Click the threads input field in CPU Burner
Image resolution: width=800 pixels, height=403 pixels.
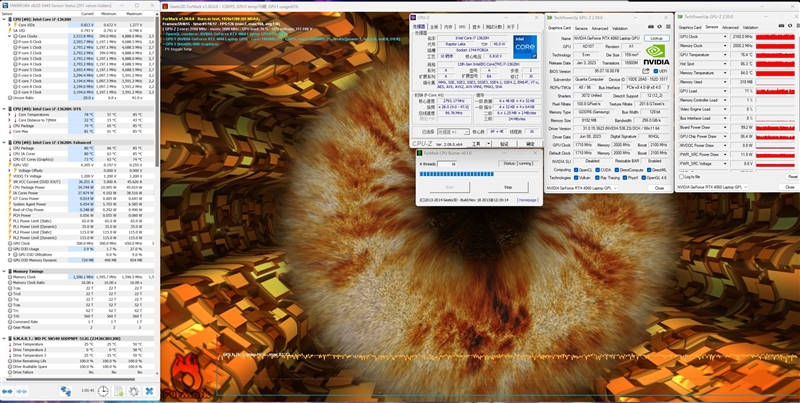(x=446, y=163)
